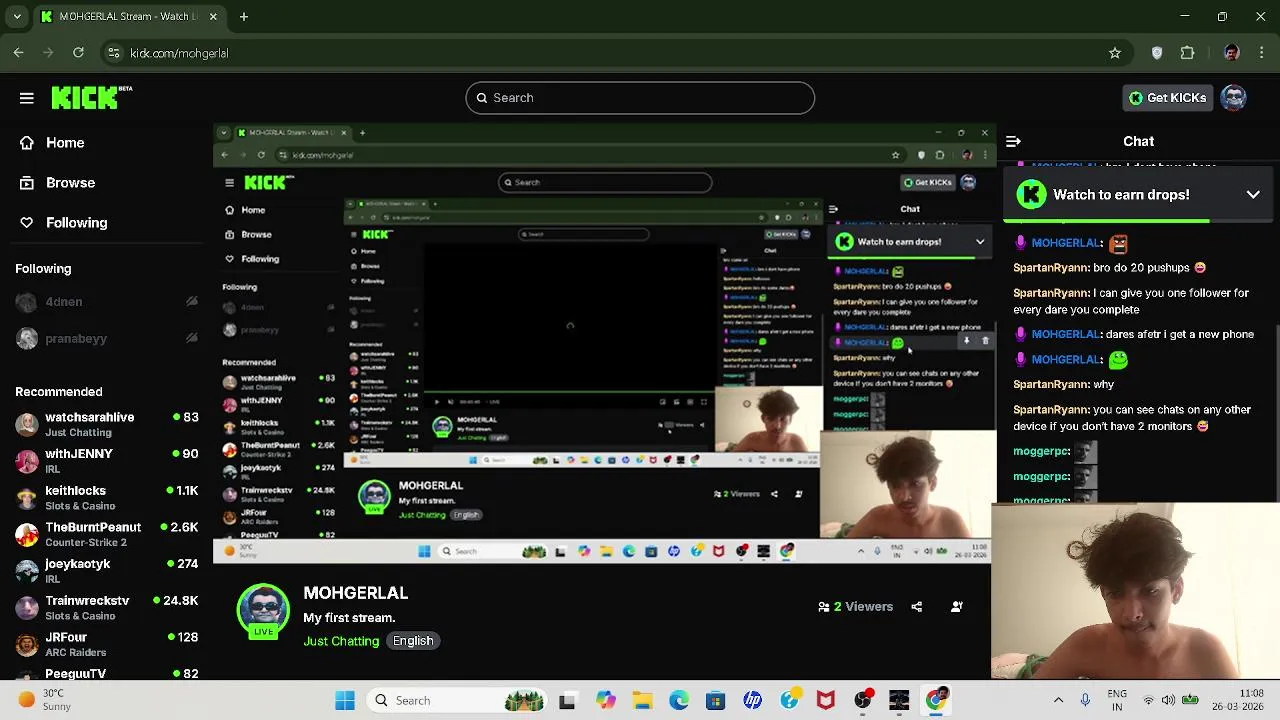Image resolution: width=1280 pixels, height=720 pixels.
Task: Open the Chrome three-dot menu
Action: coord(1261,53)
